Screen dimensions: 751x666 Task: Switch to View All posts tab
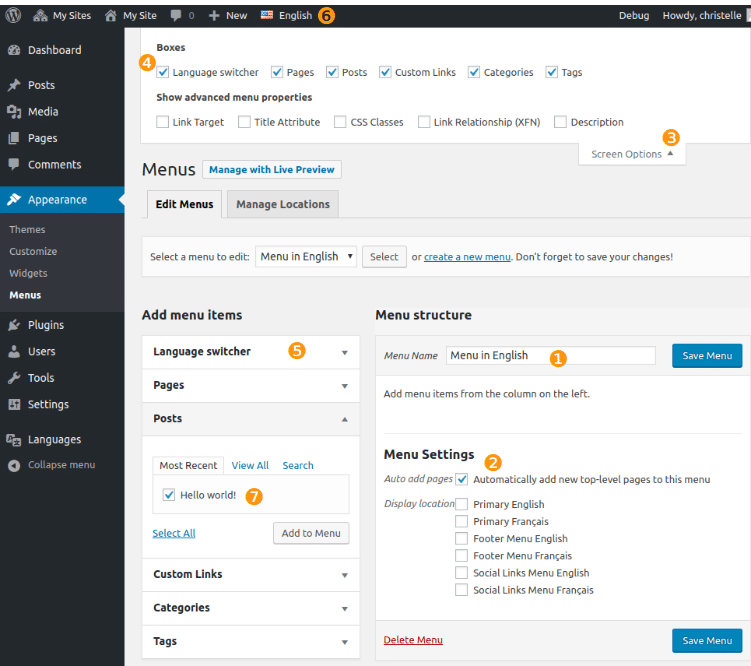tap(250, 465)
